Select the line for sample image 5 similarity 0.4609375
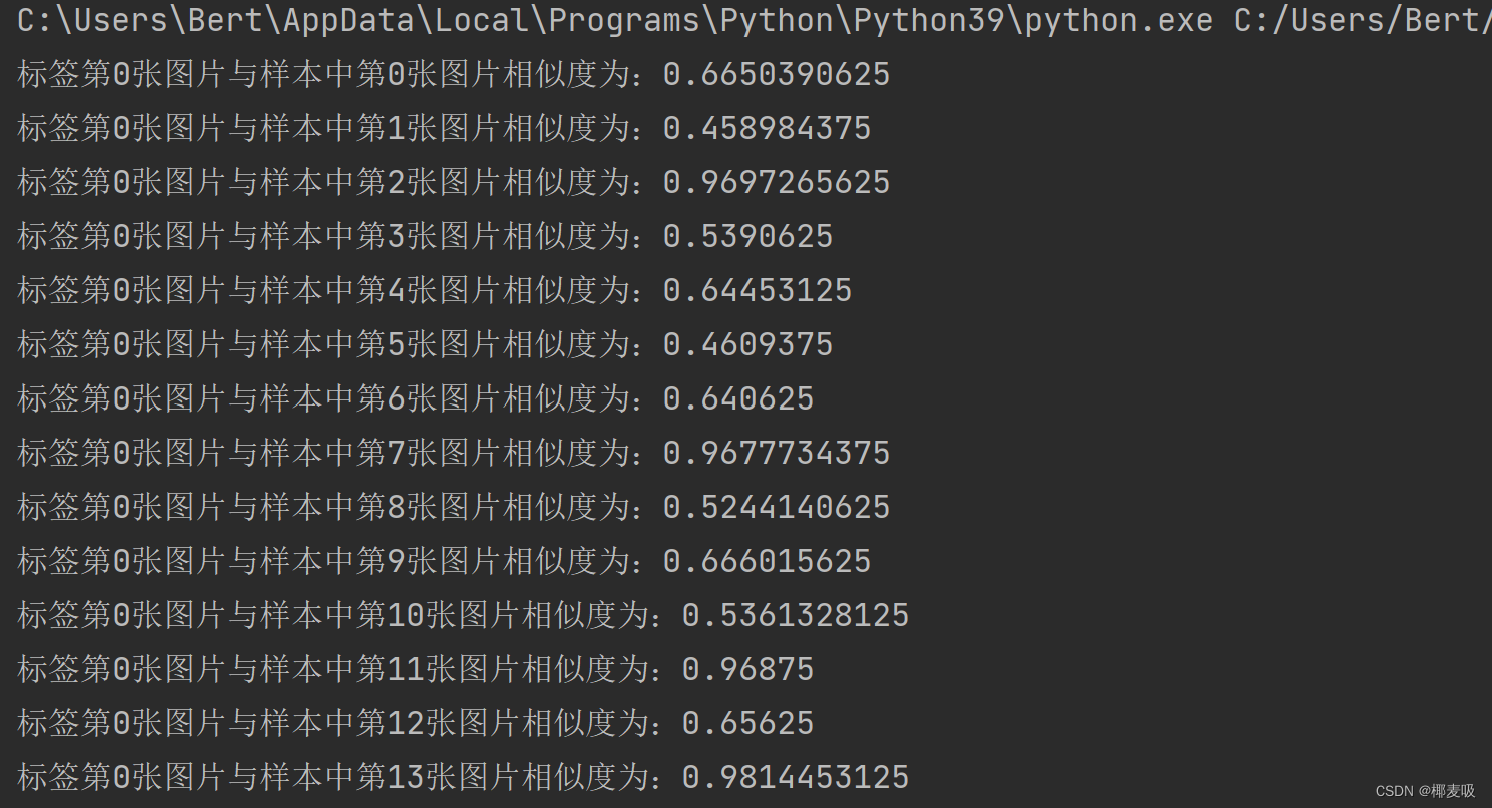Screen dimensions: 1492x808 coord(425,344)
